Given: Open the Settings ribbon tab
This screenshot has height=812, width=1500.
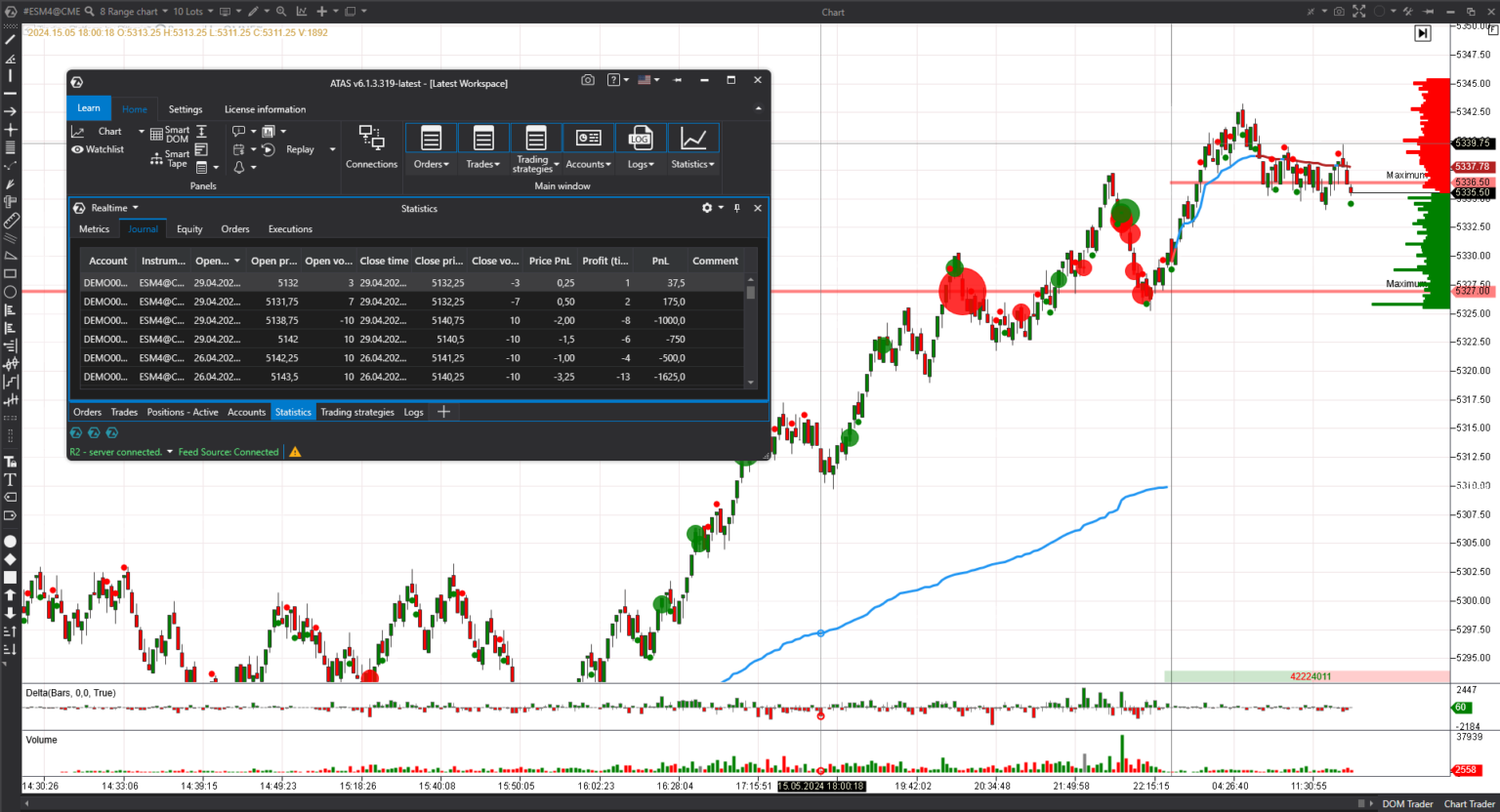Looking at the screenshot, I should 186,109.
